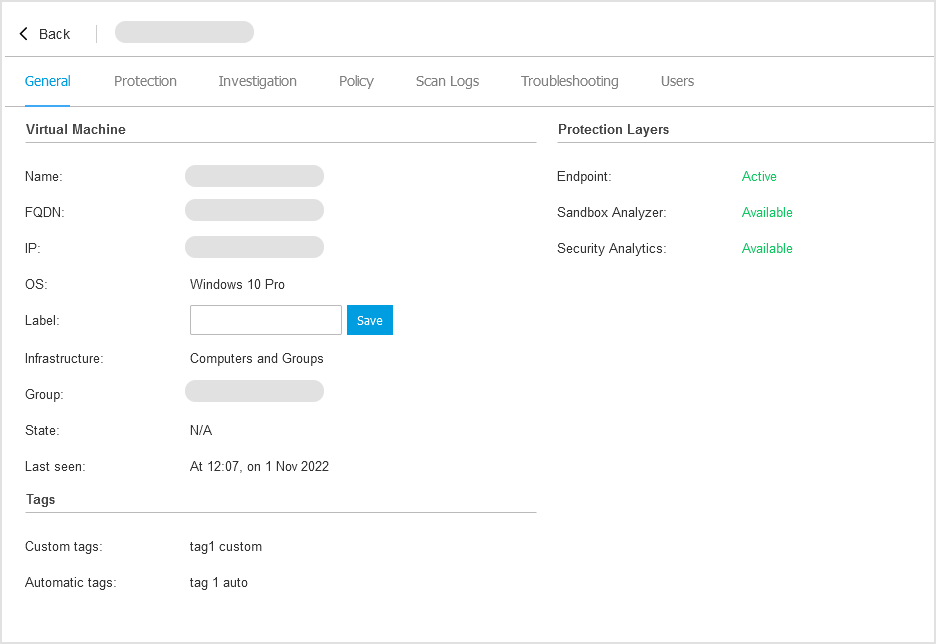
Task: Click the Save label button
Action: click(x=370, y=320)
